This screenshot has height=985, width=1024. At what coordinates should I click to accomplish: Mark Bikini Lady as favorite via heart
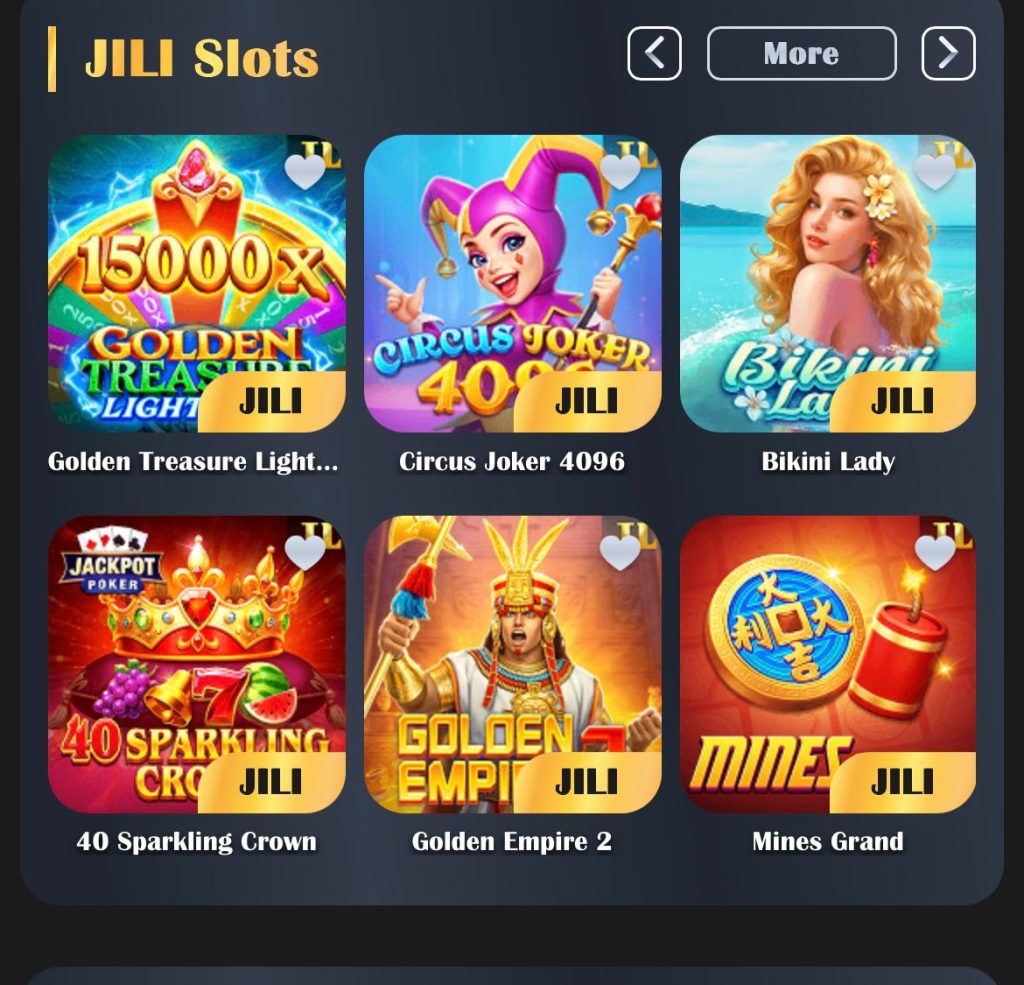[936, 172]
